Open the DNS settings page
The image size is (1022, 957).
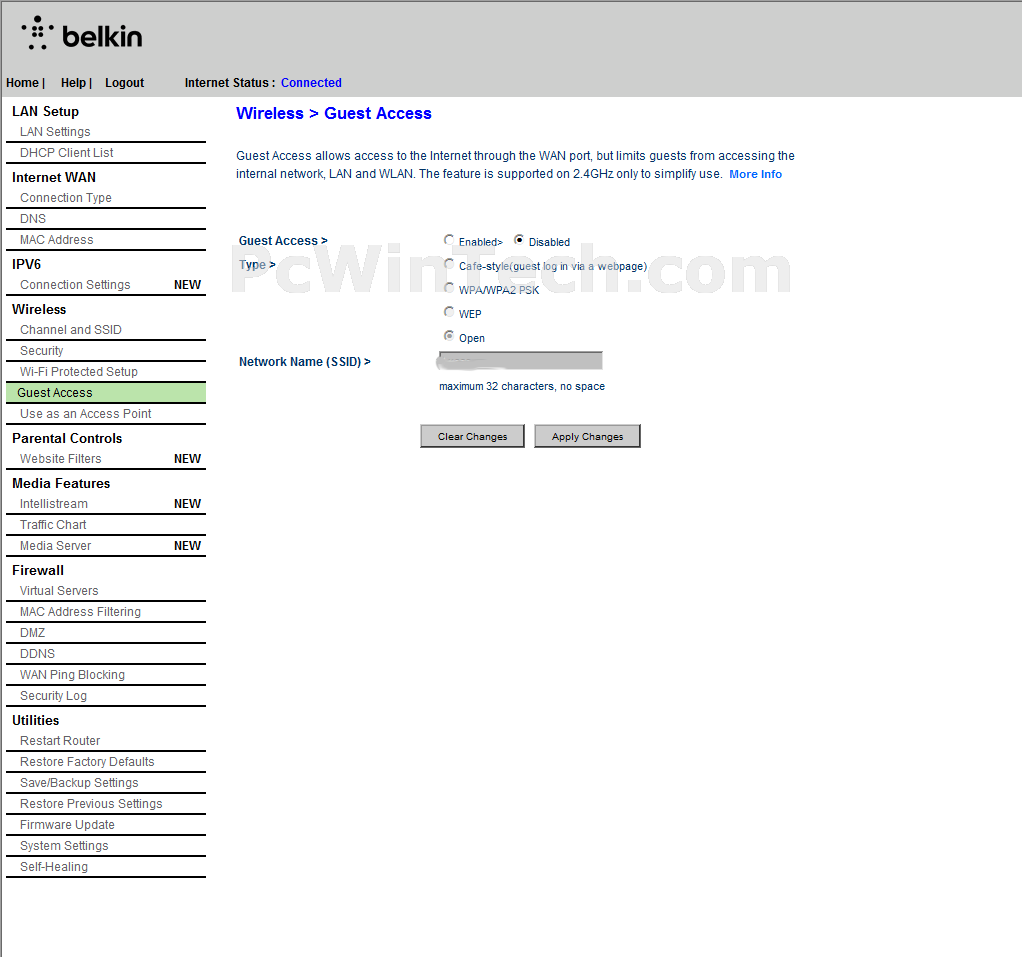point(33,218)
